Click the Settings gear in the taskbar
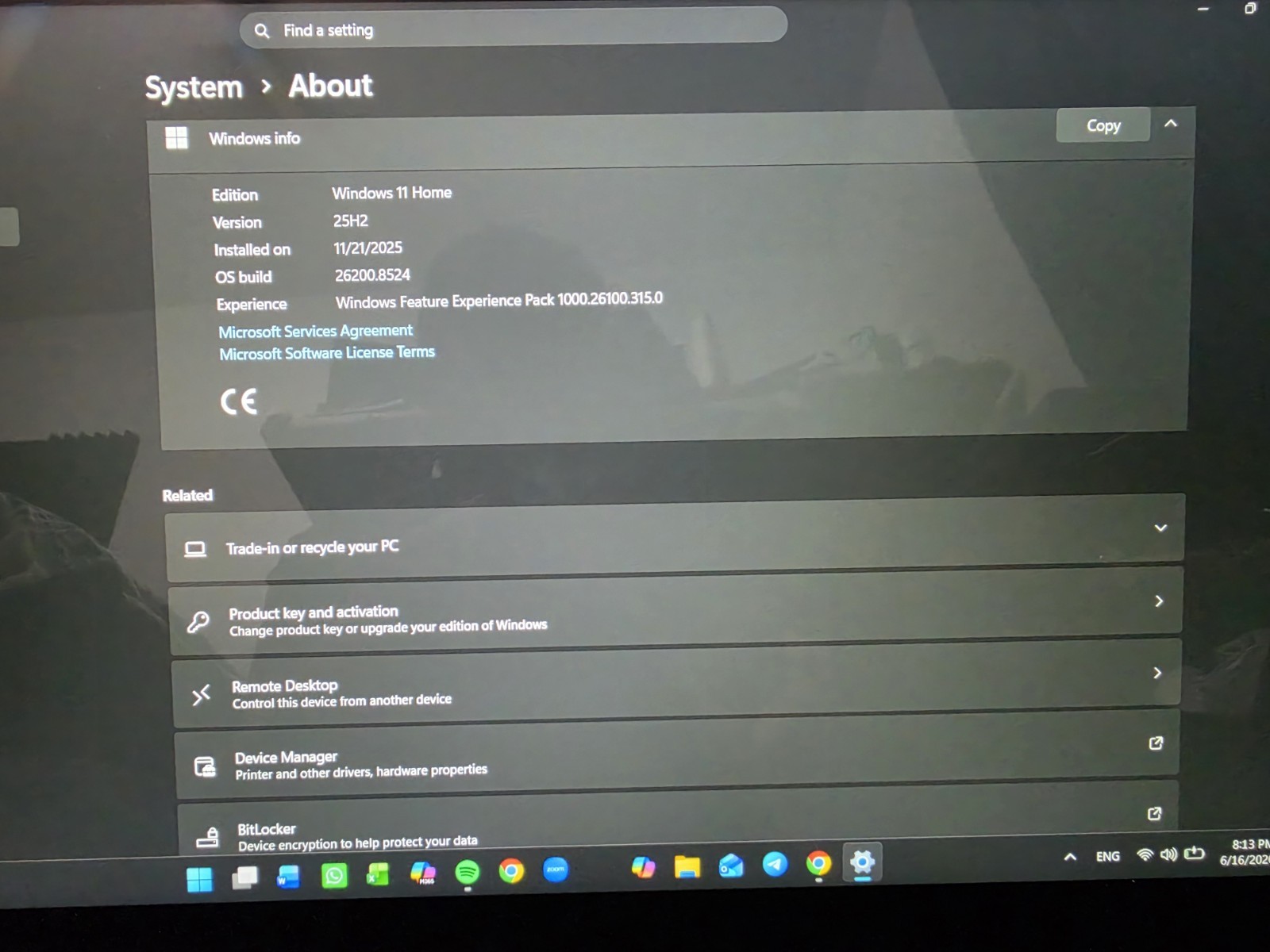Viewport: 1270px width, 952px height. (x=863, y=862)
